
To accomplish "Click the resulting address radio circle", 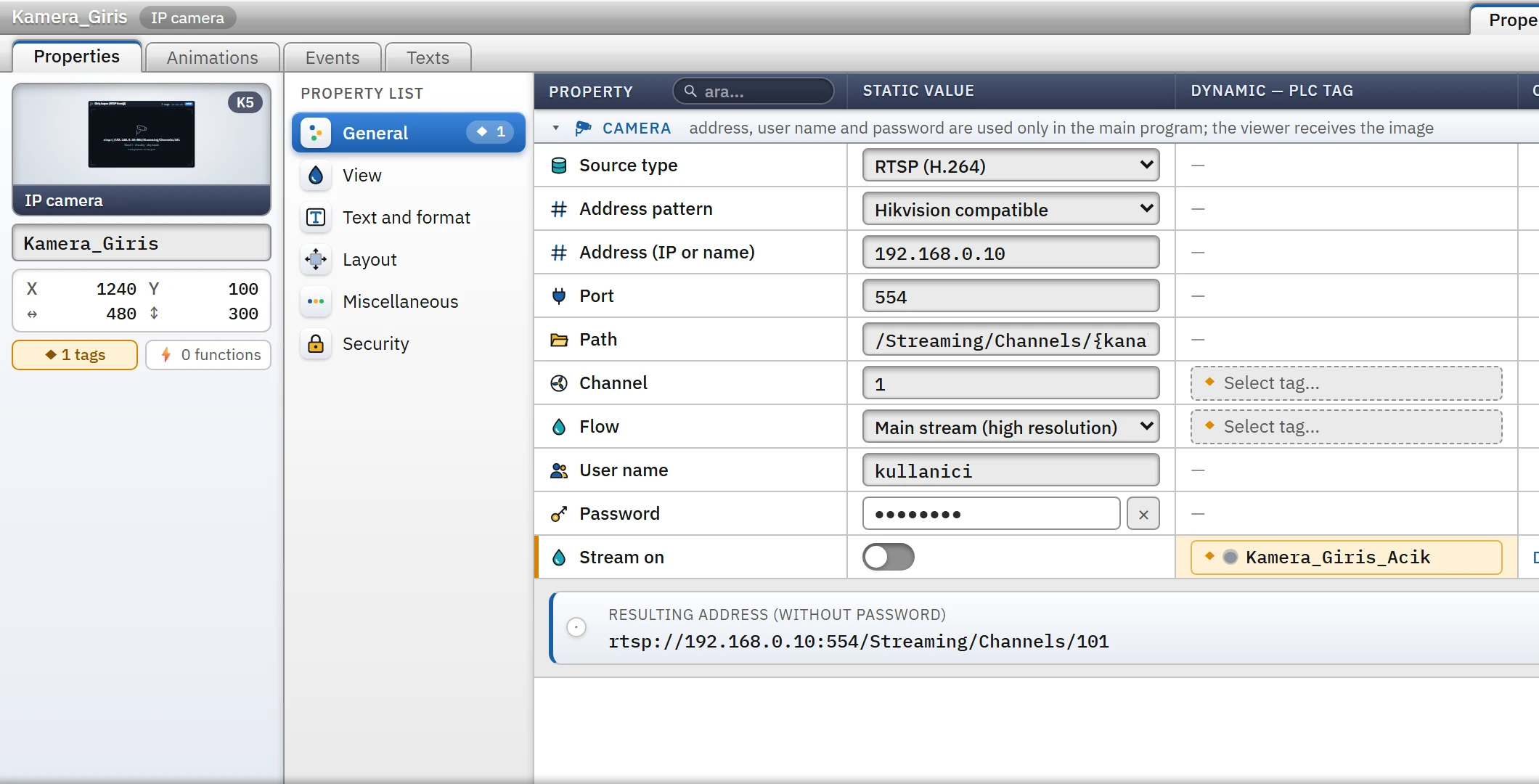I will coord(576,627).
